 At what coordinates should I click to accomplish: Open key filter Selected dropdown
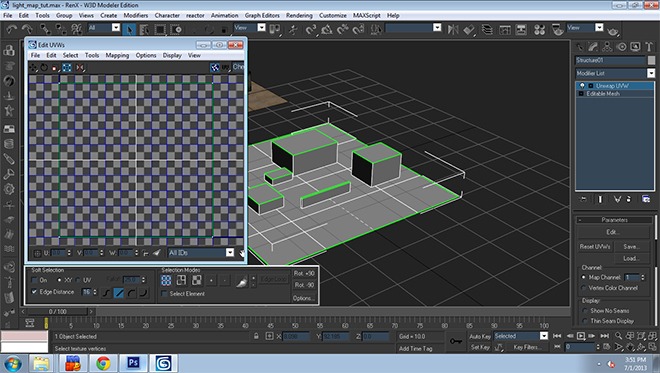click(x=544, y=336)
